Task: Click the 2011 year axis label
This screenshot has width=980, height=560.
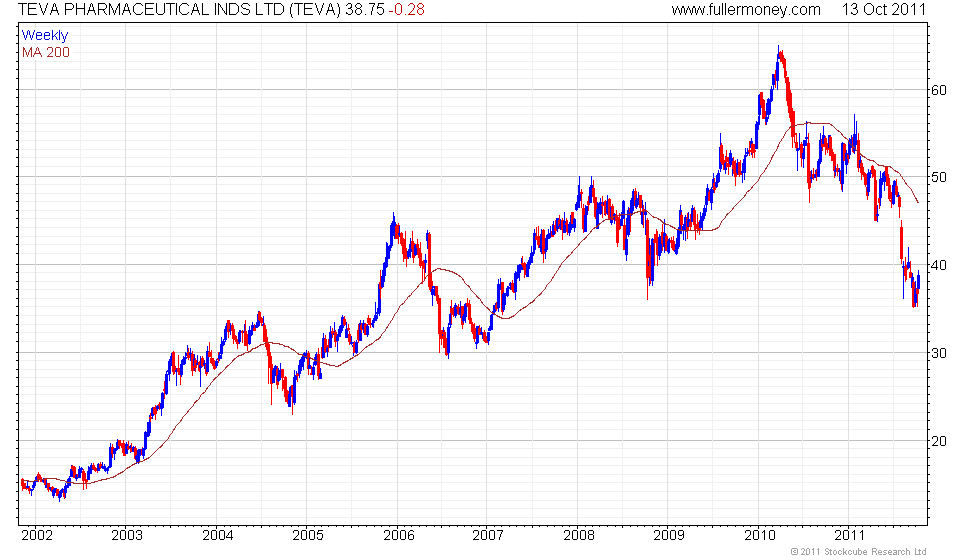Action: [x=849, y=535]
